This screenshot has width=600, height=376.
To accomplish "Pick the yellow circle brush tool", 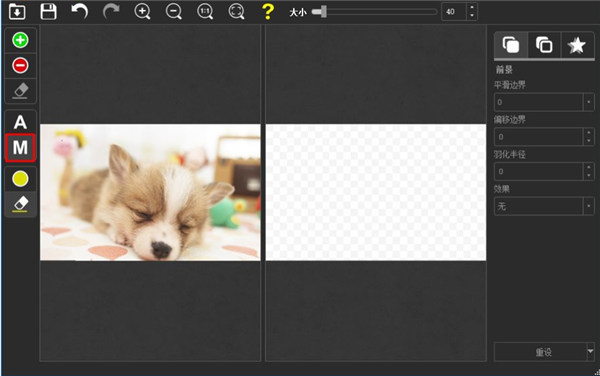I will tap(20, 179).
